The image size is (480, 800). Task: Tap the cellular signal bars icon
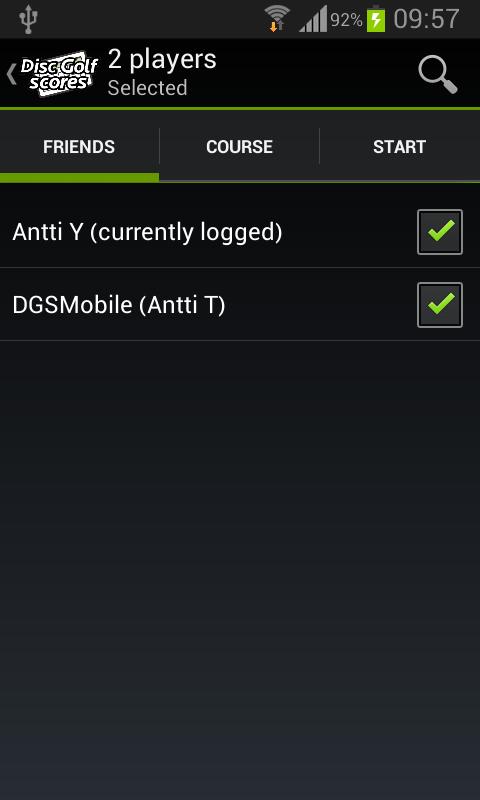(313, 21)
